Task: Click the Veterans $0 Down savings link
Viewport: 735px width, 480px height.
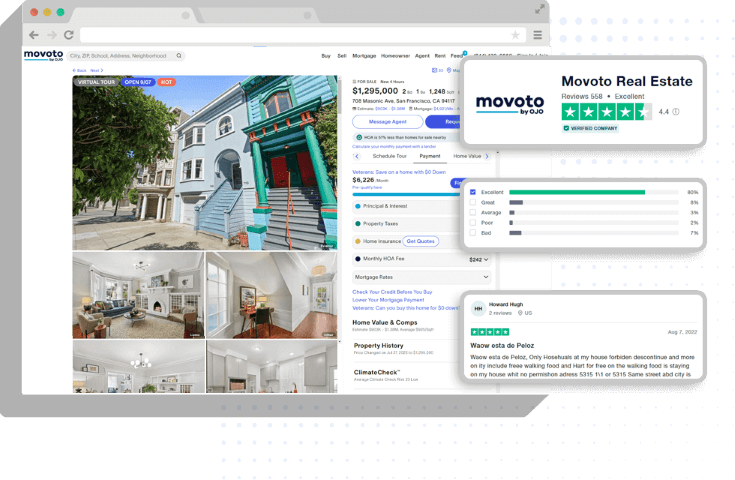Action: 399,172
